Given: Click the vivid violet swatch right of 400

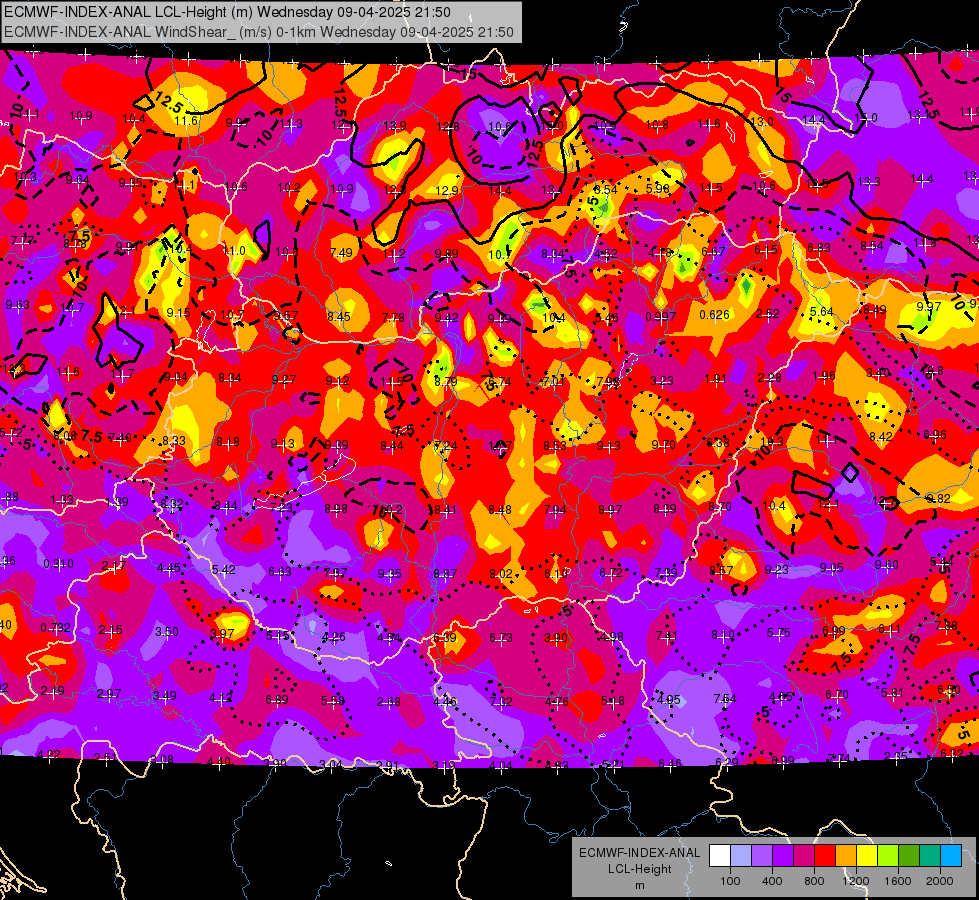Looking at the screenshot, I should (x=783, y=855).
